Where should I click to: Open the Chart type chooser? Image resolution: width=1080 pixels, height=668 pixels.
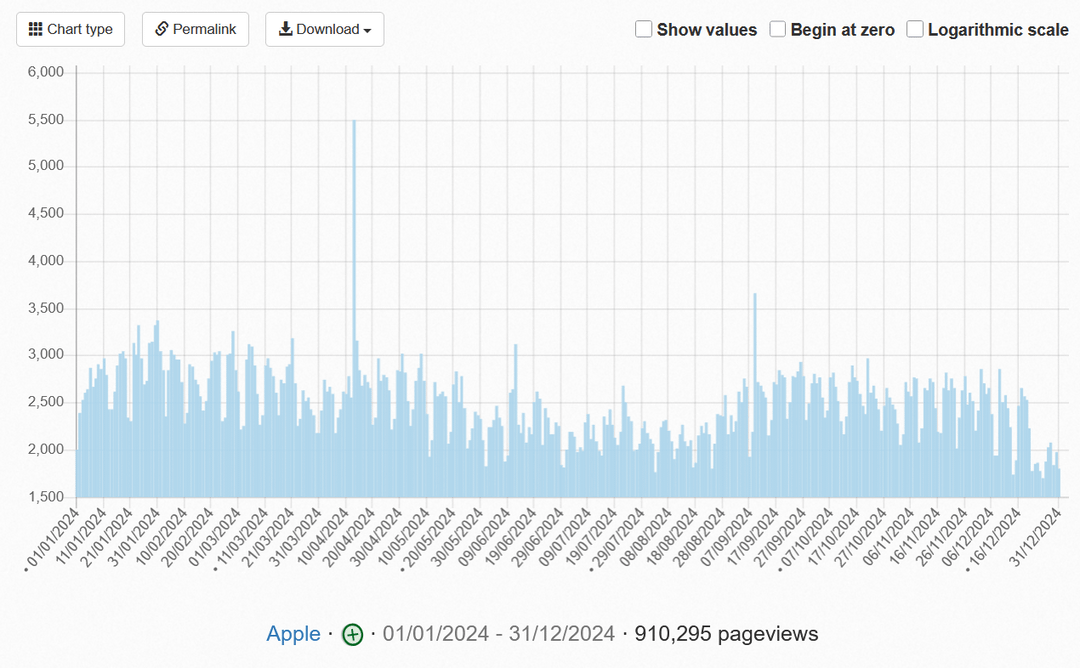[x=70, y=30]
